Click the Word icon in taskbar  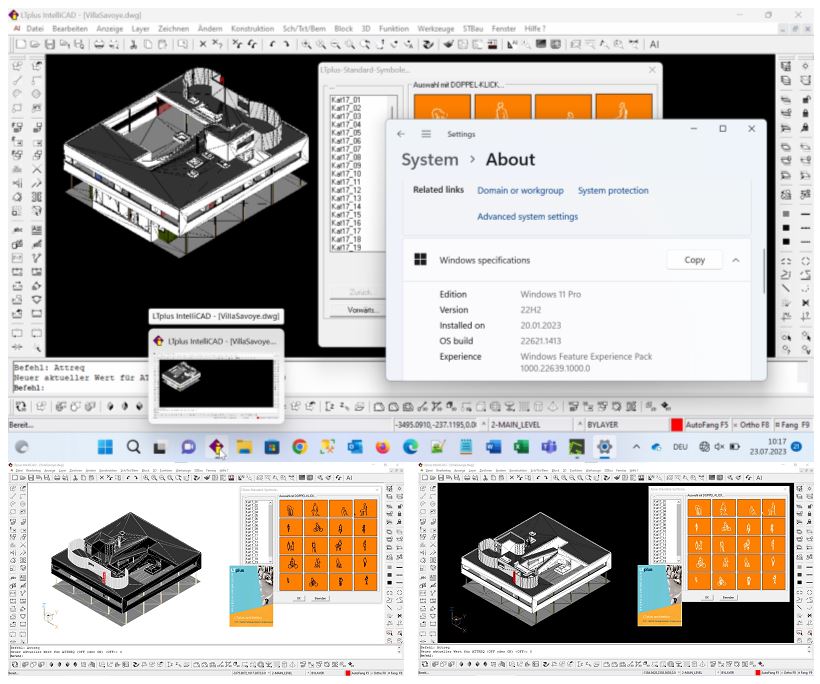(493, 447)
